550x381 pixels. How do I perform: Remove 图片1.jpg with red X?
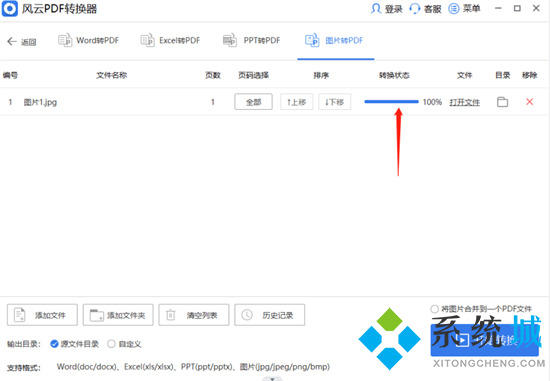coord(530,102)
